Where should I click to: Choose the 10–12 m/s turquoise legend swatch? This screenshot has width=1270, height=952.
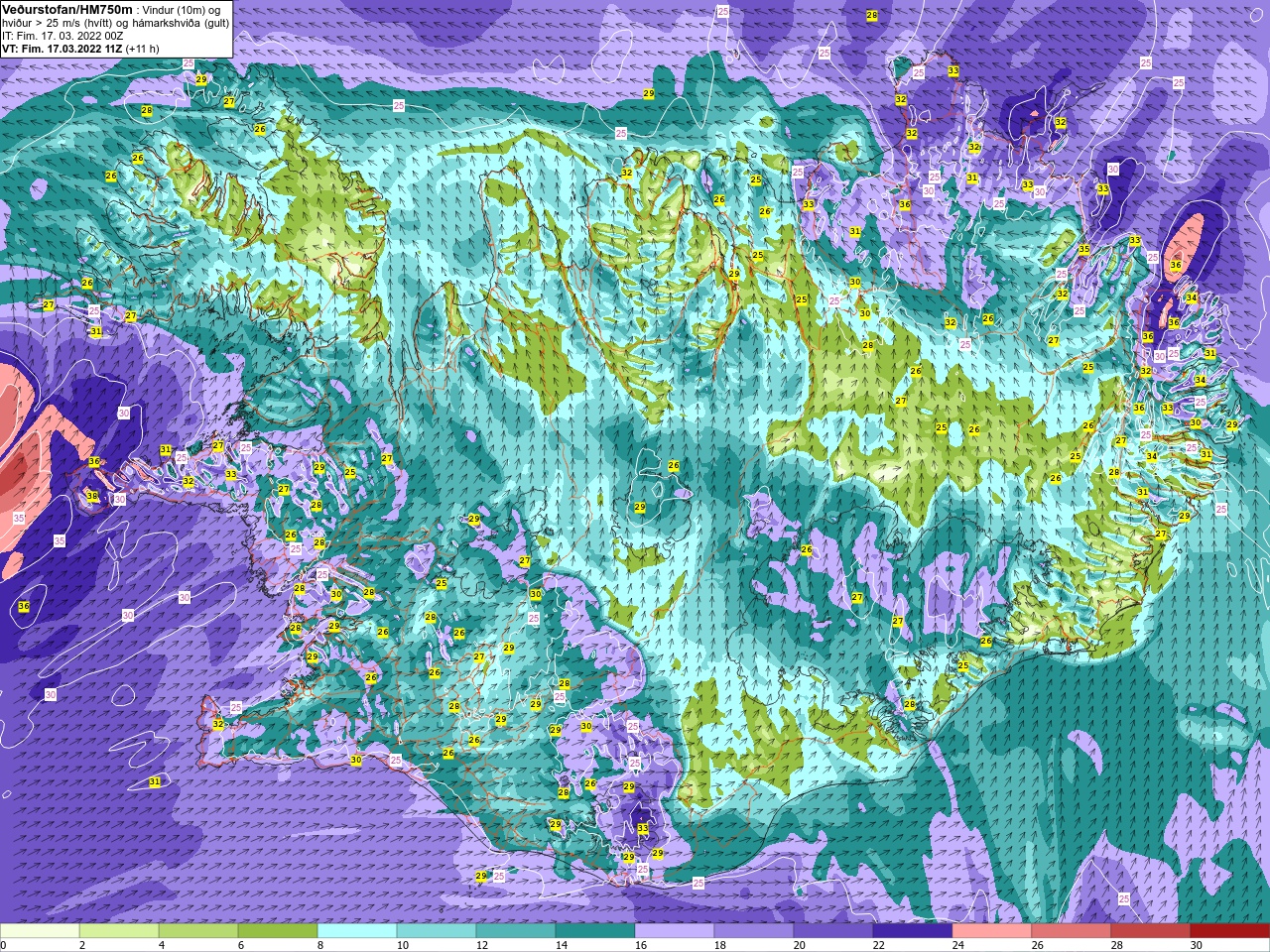coord(437,931)
